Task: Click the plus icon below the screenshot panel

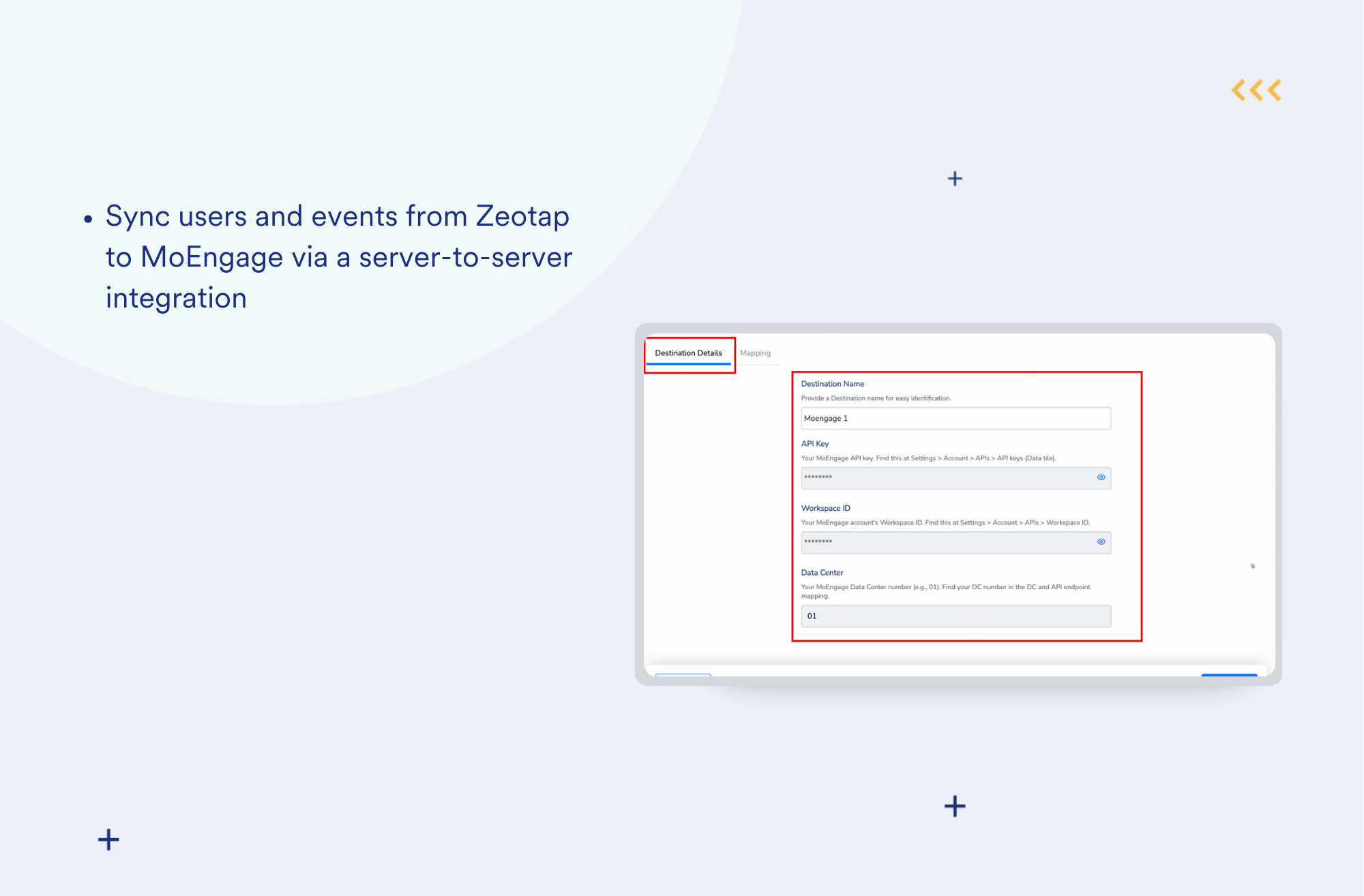Action: (x=955, y=806)
